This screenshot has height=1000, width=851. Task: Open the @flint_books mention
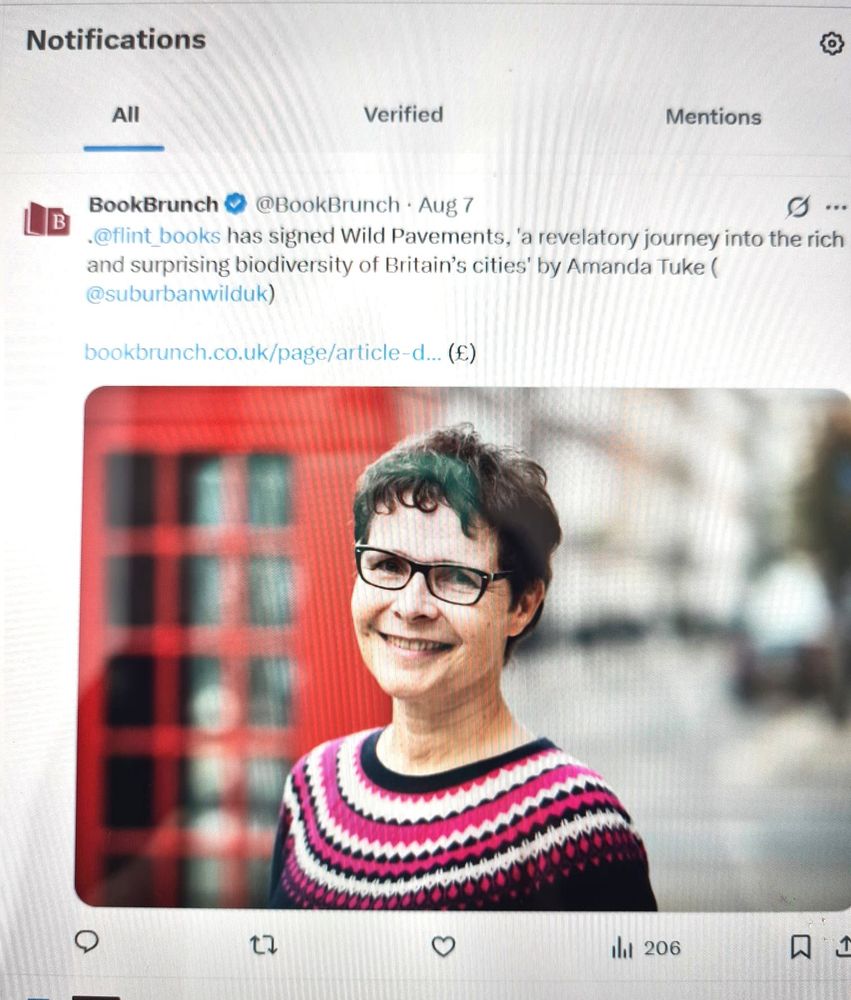[x=156, y=235]
